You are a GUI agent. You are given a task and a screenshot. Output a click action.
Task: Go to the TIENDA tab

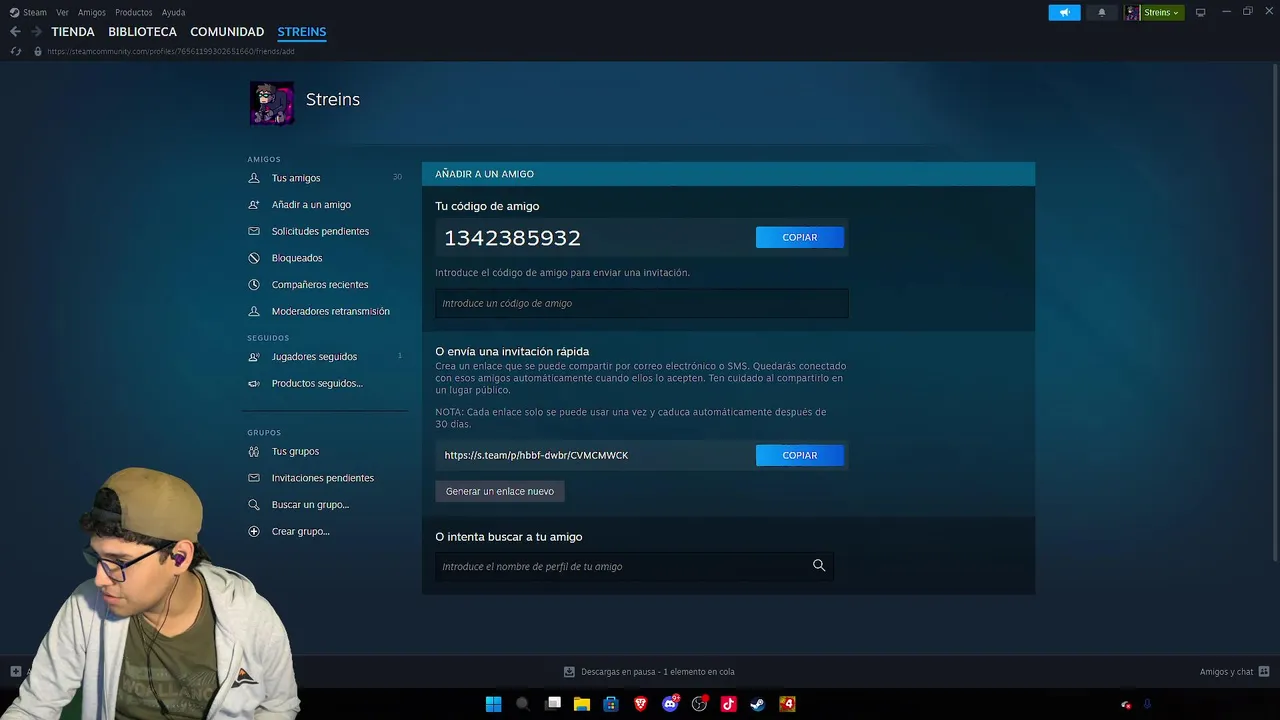73,32
